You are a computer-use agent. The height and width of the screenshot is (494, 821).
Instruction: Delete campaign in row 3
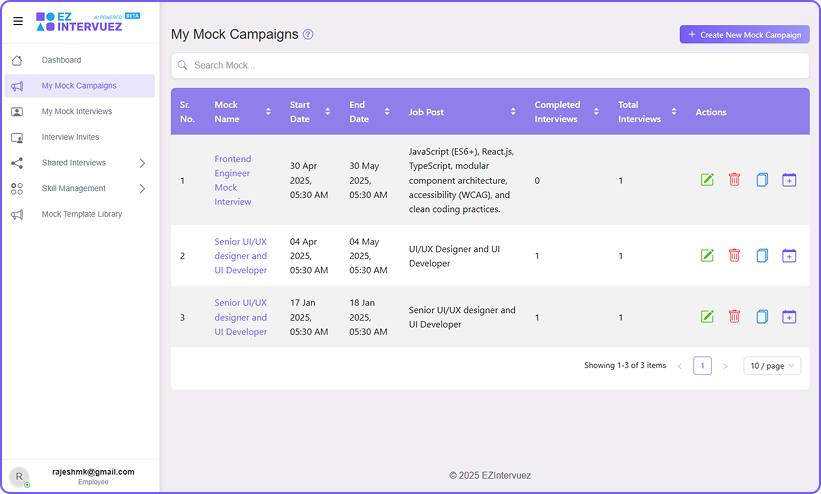pyautogui.click(x=735, y=317)
